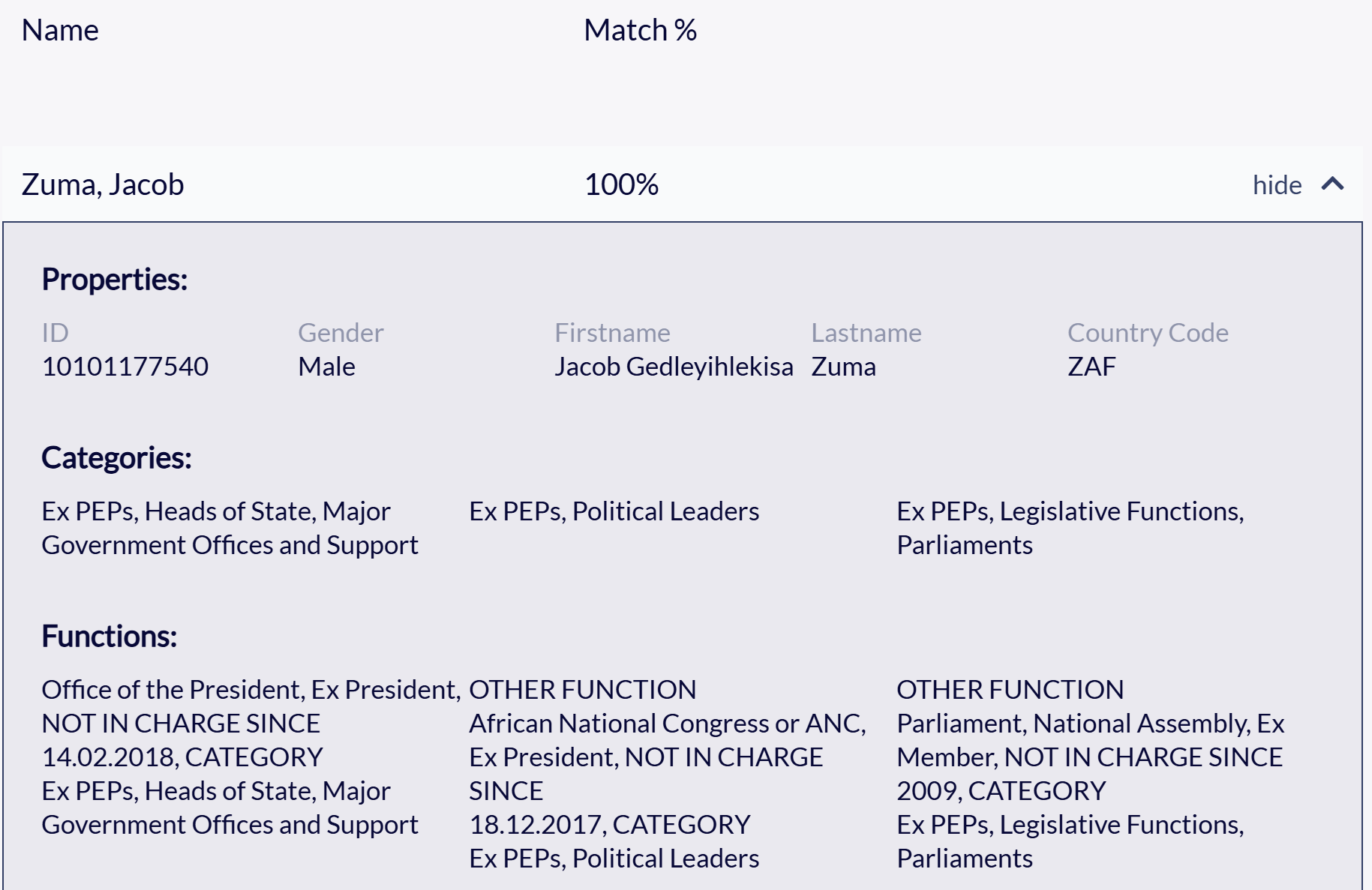Click the Name column header
Viewport: 1372px width, 890px height.
tap(60, 31)
